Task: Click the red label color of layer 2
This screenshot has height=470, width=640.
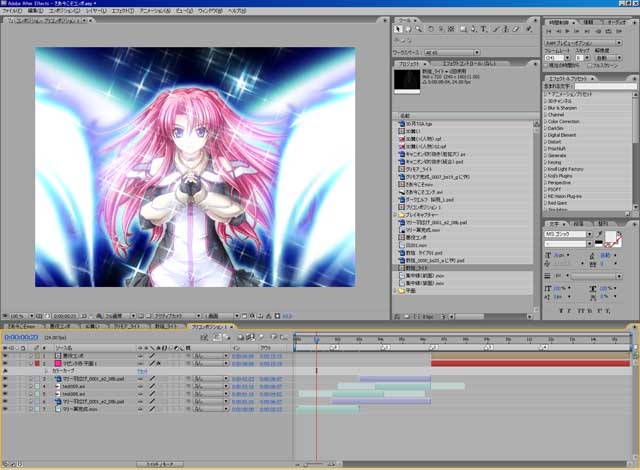Action: (37, 363)
